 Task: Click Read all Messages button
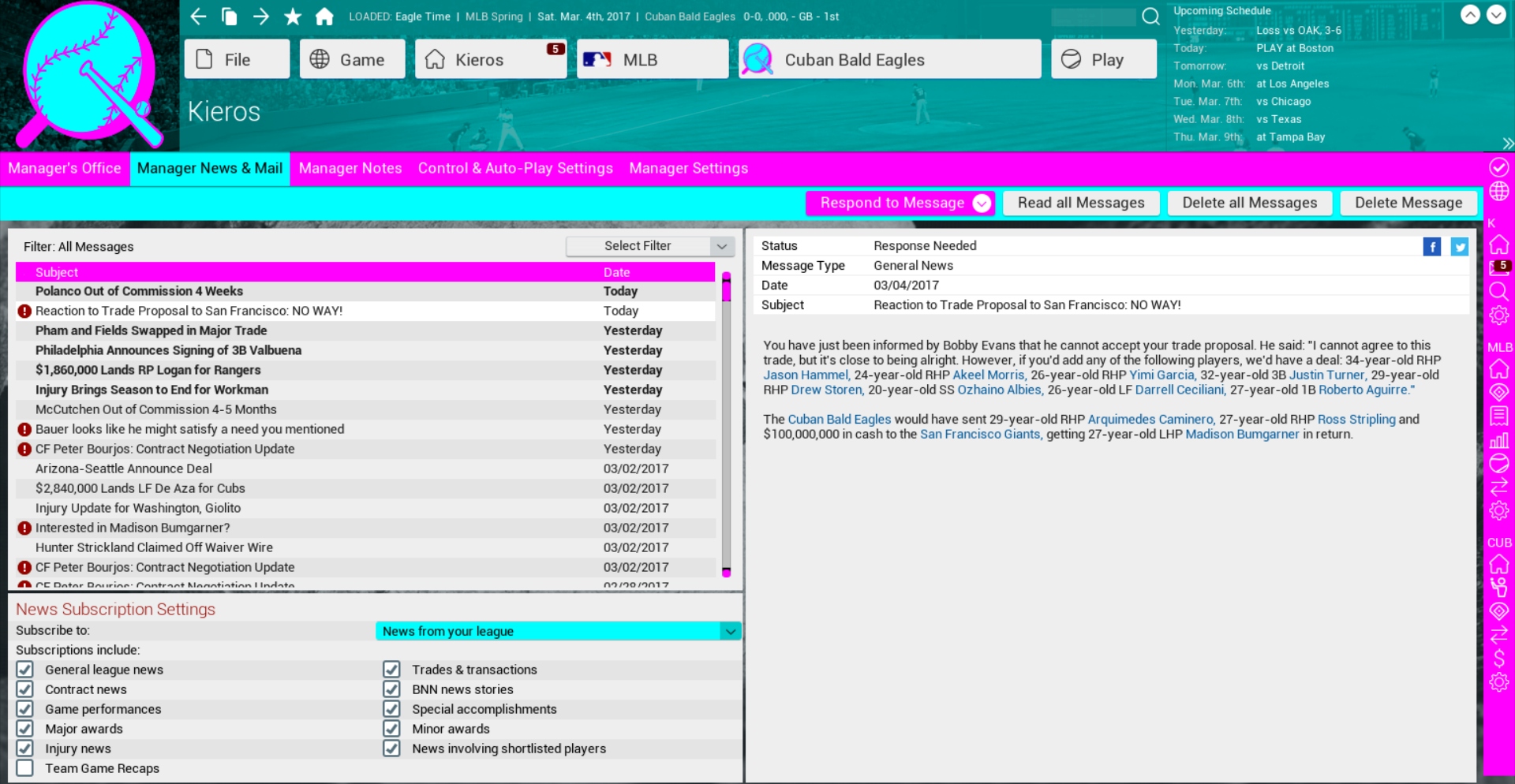(1081, 203)
